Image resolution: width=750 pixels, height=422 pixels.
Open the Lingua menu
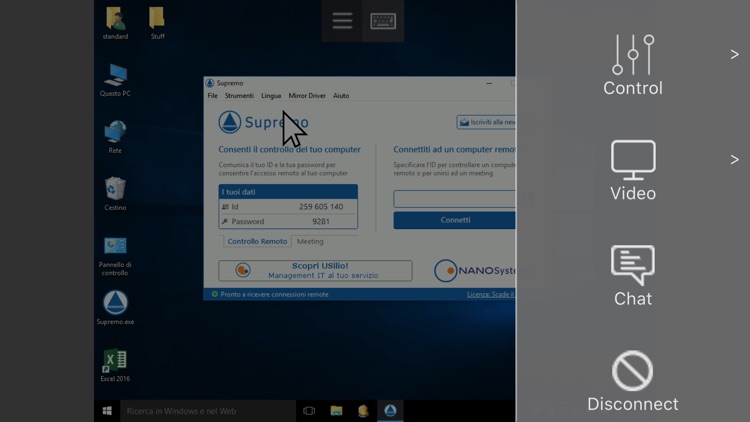tap(271, 96)
